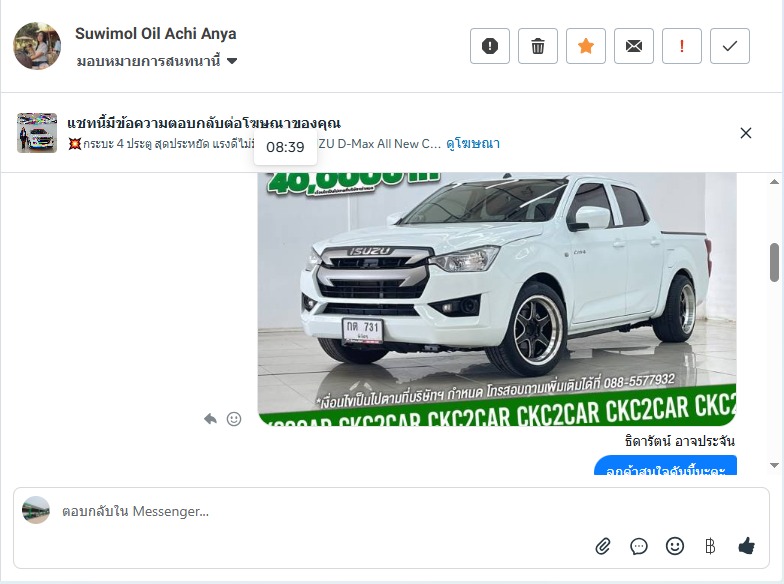Open the ad thumbnail in banner
The image size is (784, 584).
(37, 133)
